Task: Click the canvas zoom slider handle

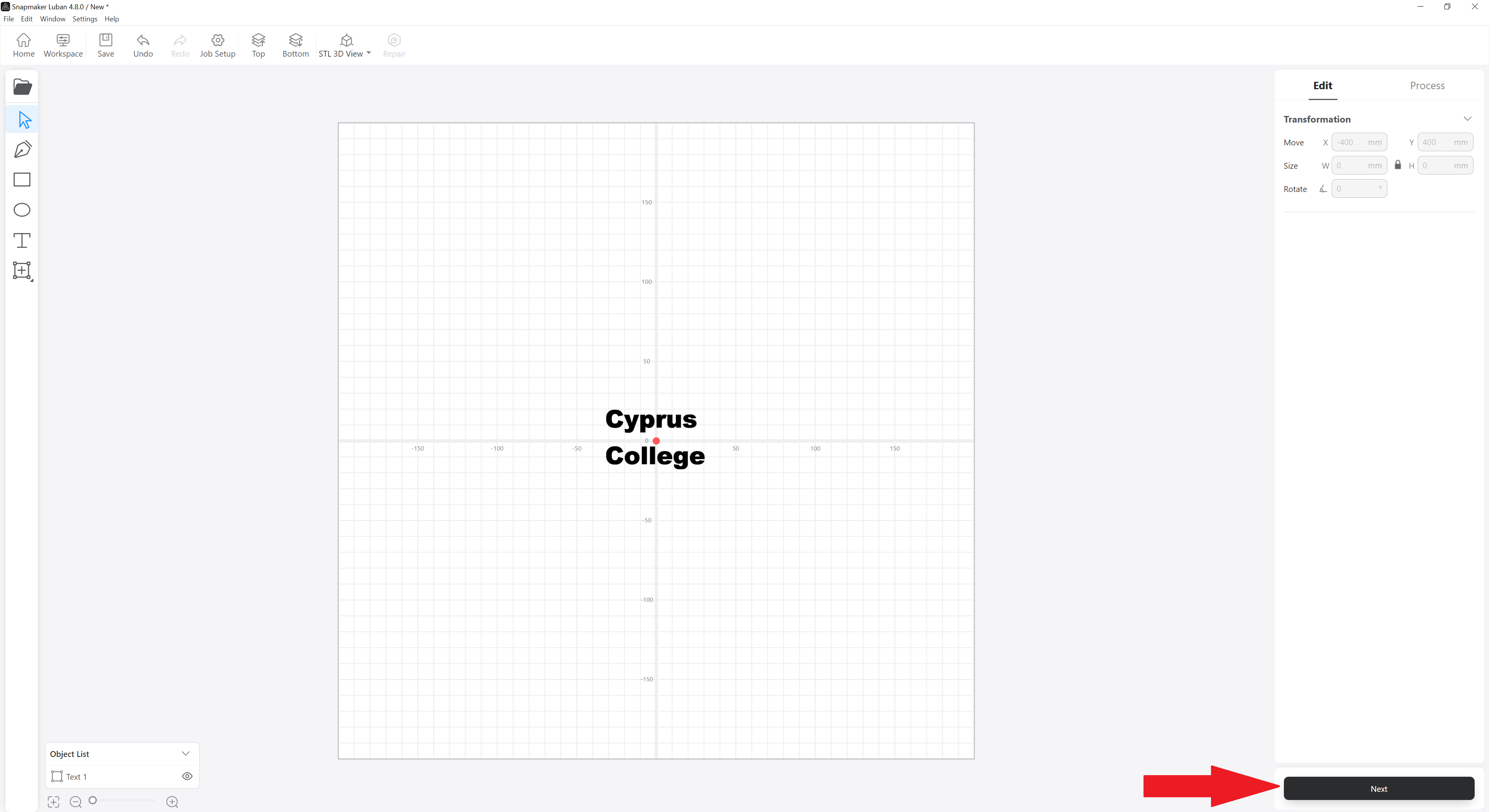Action: click(93, 800)
